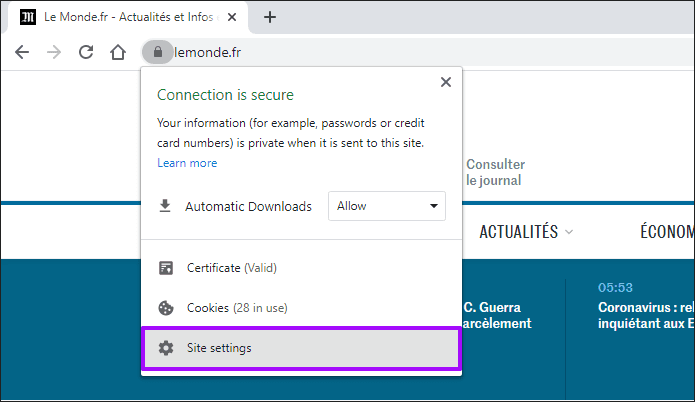The image size is (695, 402).
Task: Click the 05:53 timestamp
Action: point(615,288)
